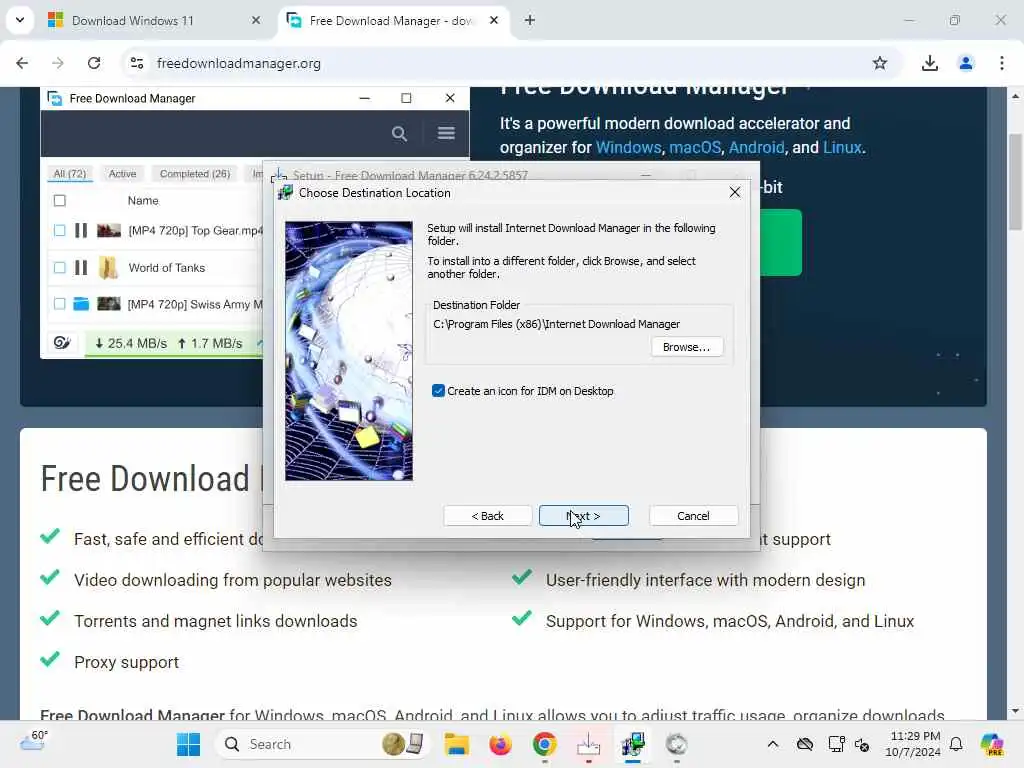Toggle the select-all checkbox beside Name
Screen dimensions: 1024x768
pyautogui.click(x=59, y=200)
